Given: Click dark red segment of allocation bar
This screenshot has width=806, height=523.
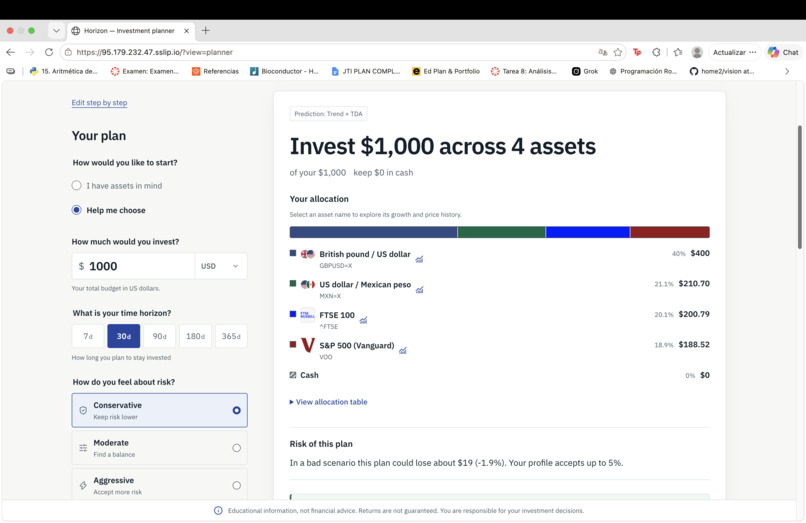Looking at the screenshot, I should (x=670, y=232).
